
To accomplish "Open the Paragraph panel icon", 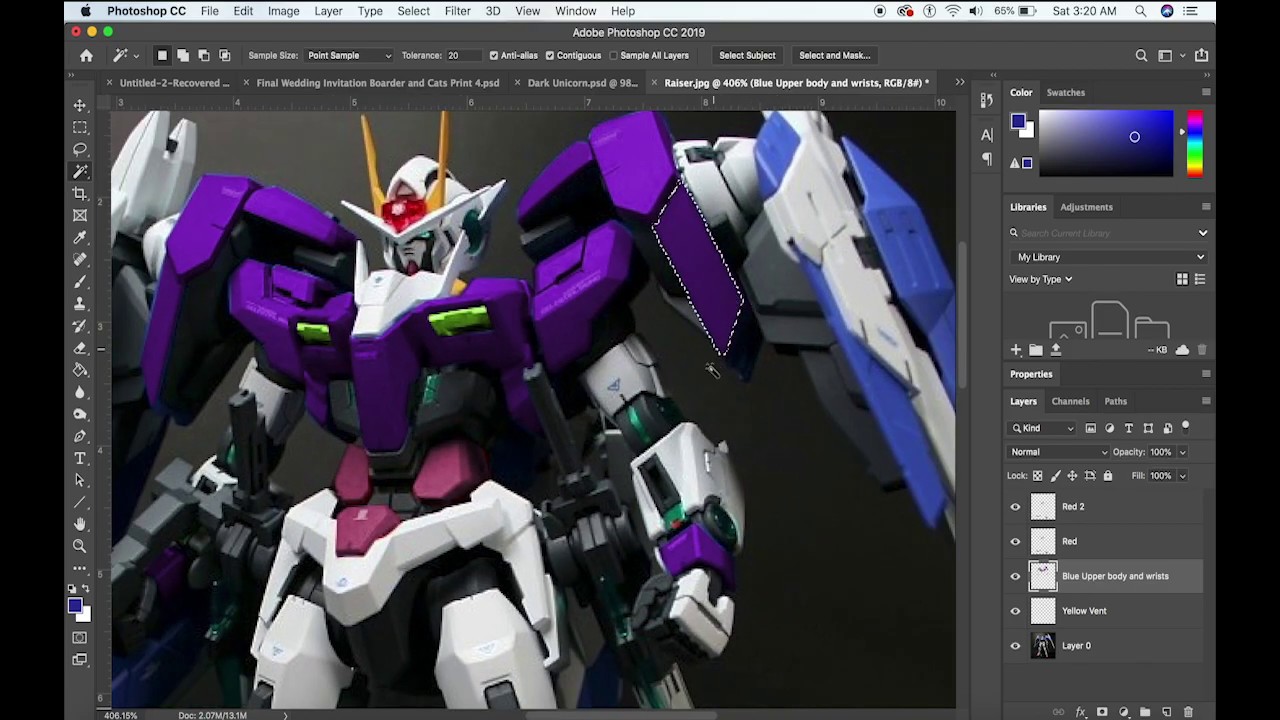I will 987,159.
